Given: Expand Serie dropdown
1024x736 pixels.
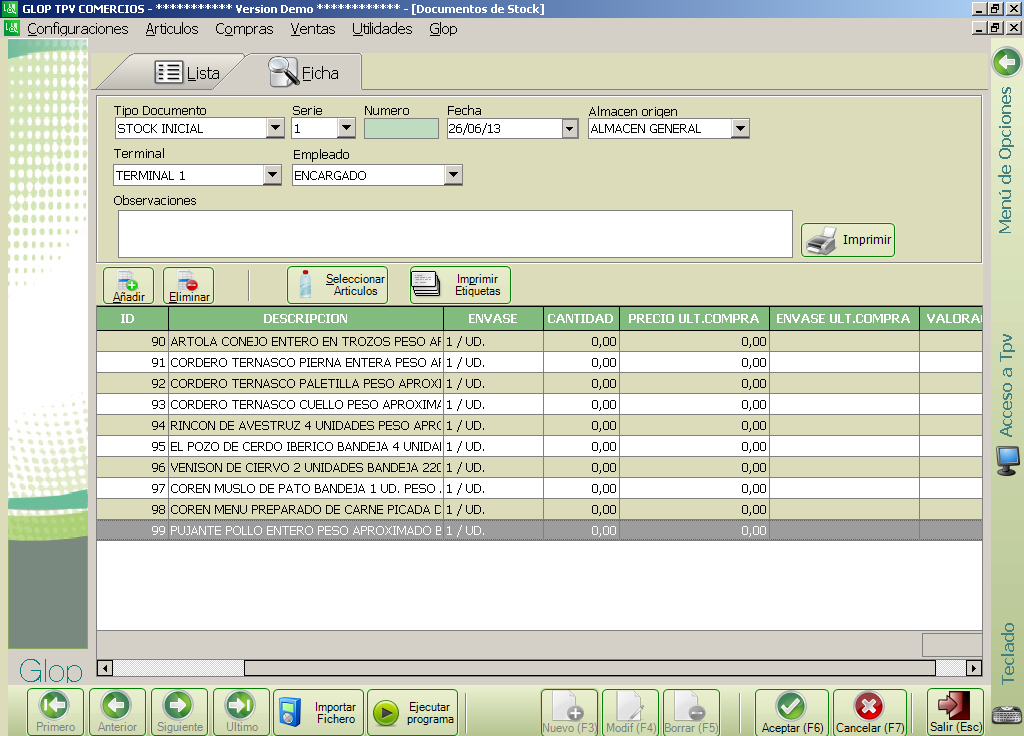Looking at the screenshot, I should (346, 128).
